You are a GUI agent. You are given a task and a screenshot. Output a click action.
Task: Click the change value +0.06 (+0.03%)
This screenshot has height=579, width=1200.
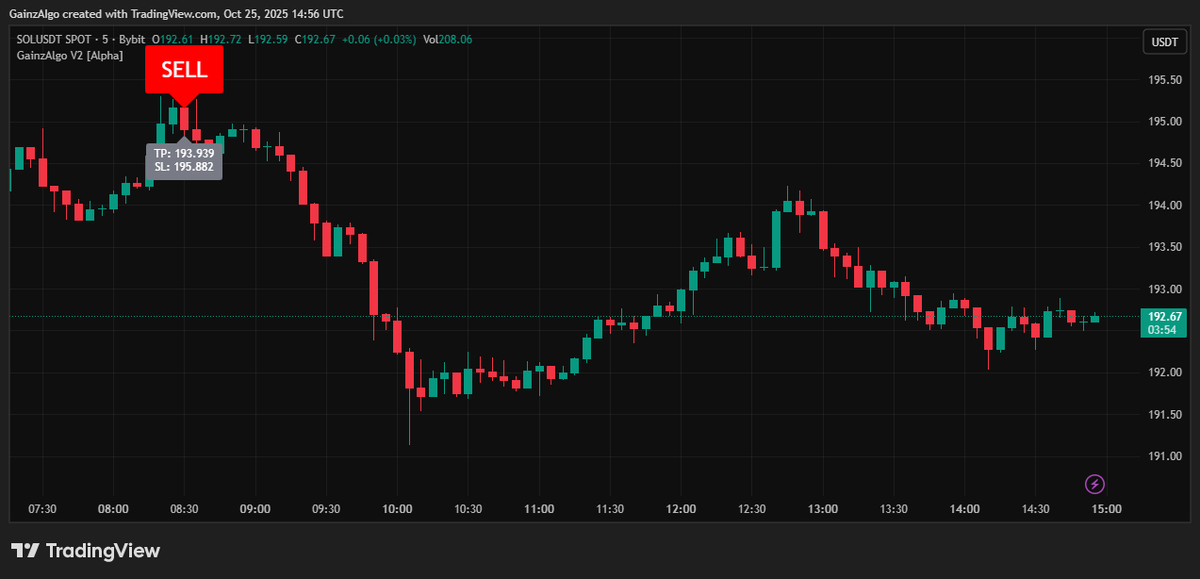pos(378,40)
